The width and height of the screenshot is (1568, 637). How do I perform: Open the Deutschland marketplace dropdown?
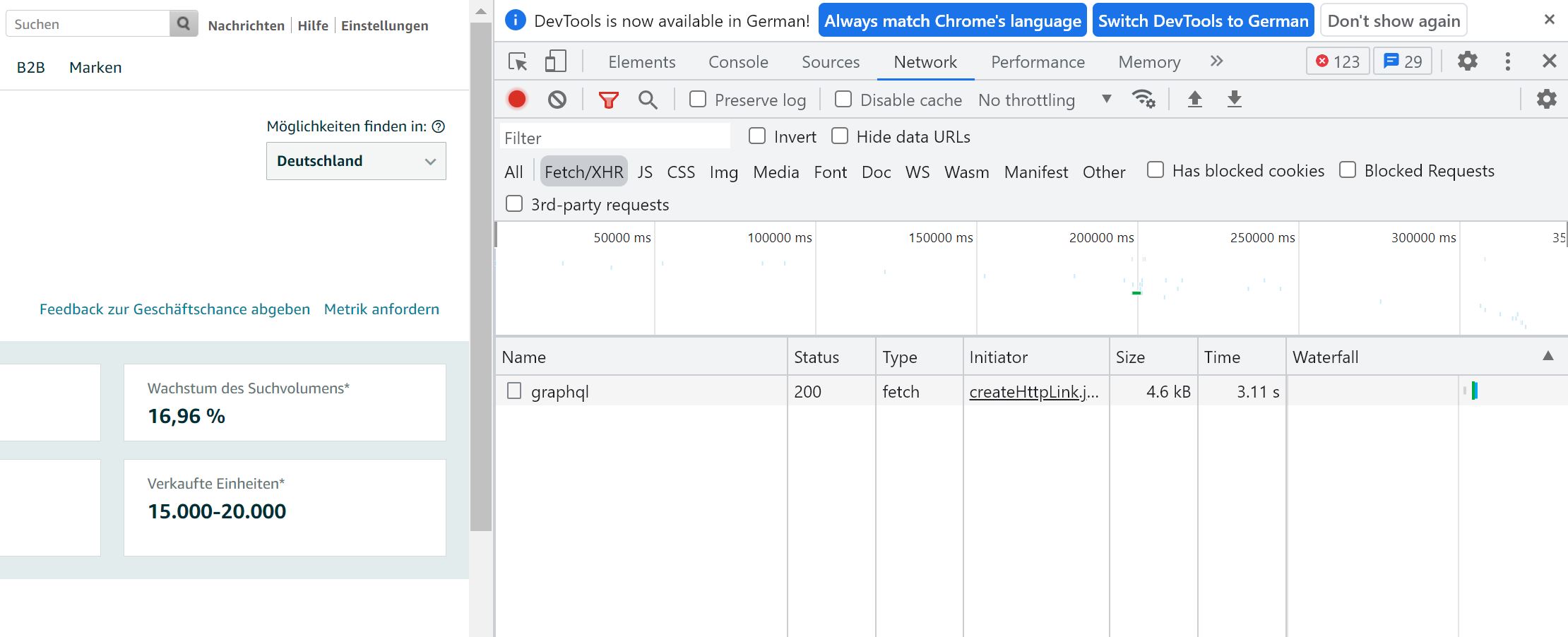pyautogui.click(x=356, y=161)
